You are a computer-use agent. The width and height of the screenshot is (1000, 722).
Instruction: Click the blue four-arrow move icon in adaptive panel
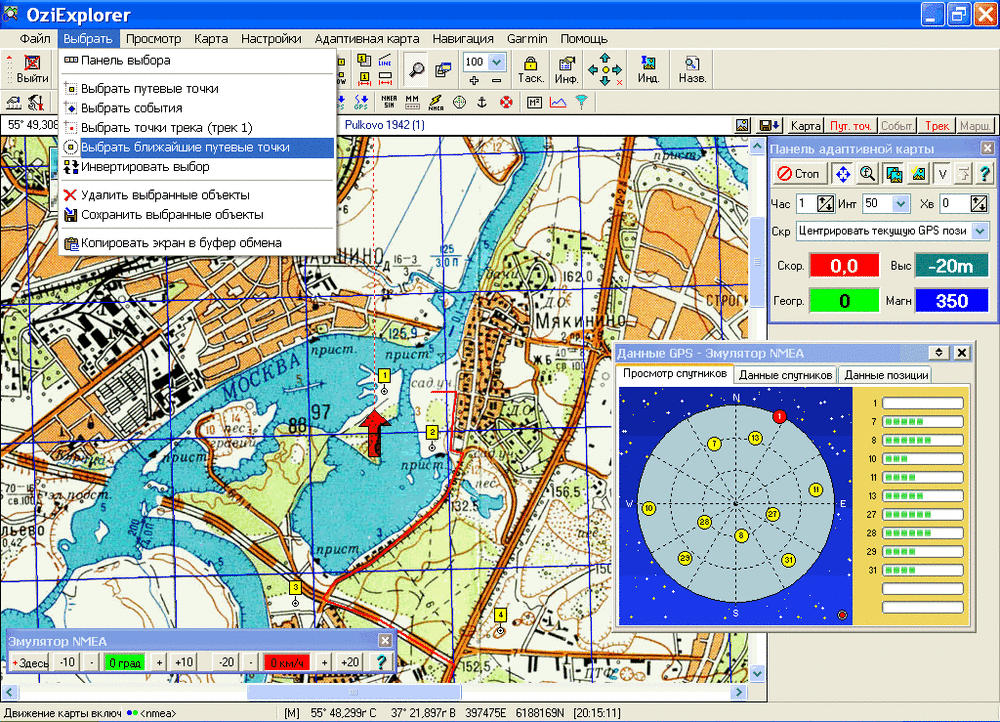(842, 173)
